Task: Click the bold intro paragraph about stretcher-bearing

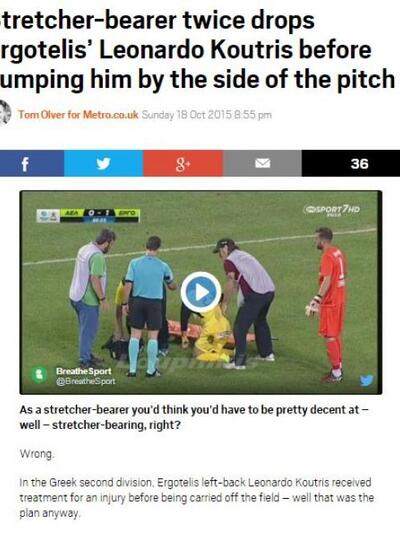Action: pyautogui.click(x=194, y=417)
